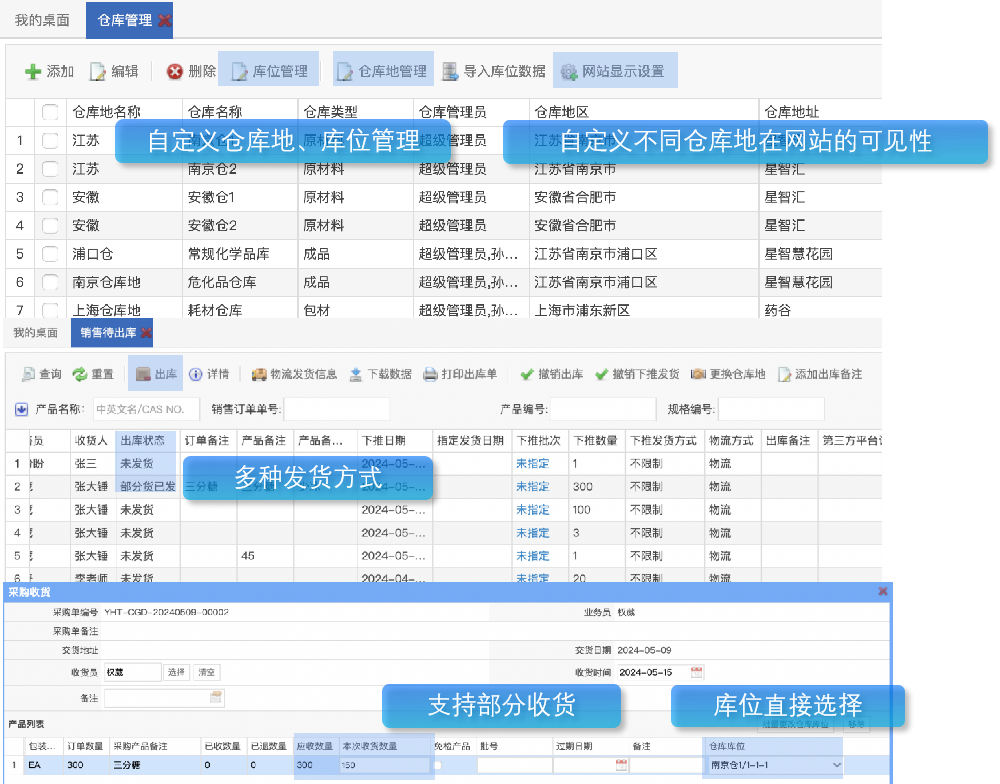Click the 销售订单单号 input field
Viewport: 1000px width, 784px height.
click(337, 410)
